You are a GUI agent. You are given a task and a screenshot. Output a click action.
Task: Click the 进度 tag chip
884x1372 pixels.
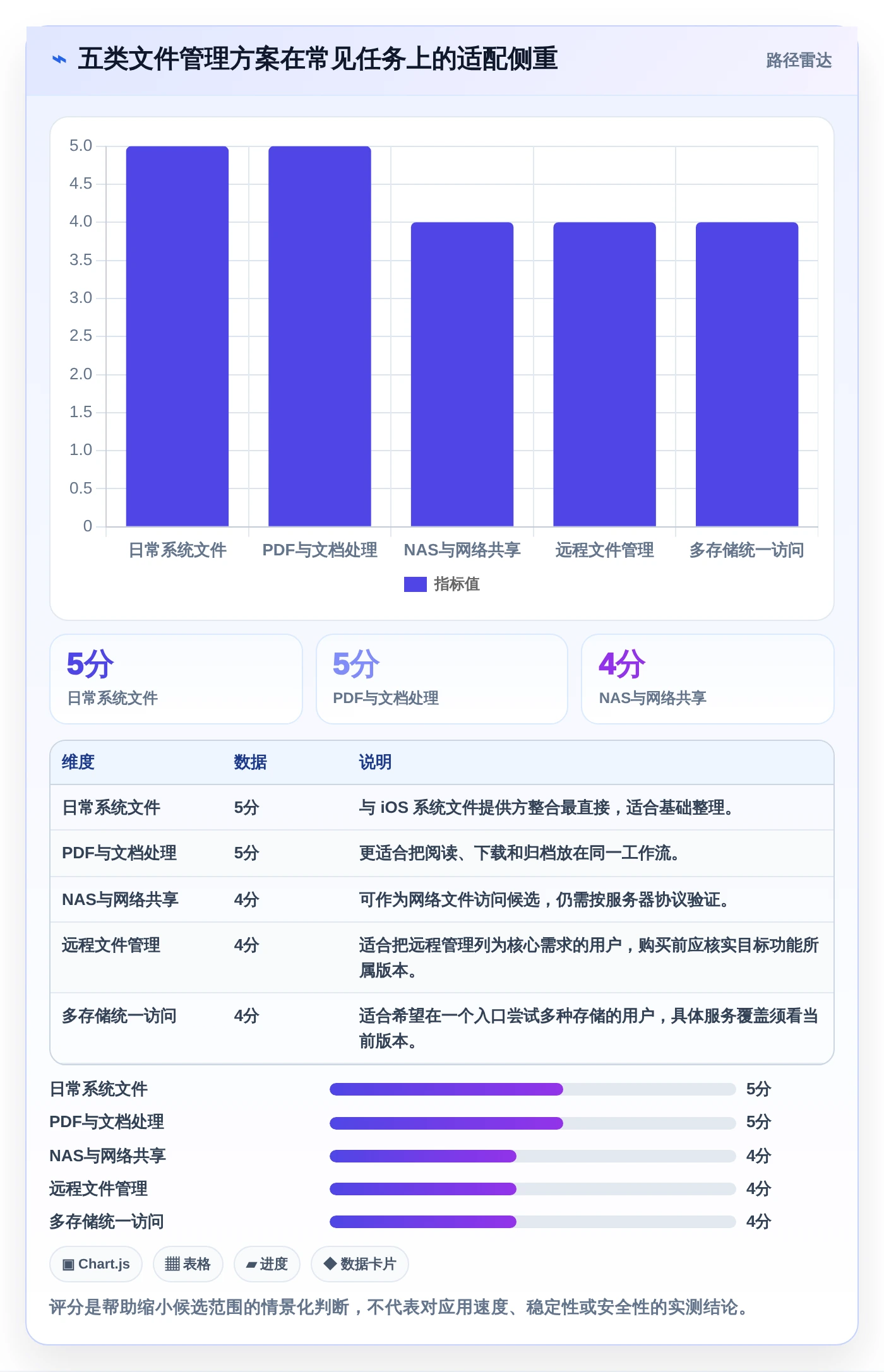[x=267, y=1264]
